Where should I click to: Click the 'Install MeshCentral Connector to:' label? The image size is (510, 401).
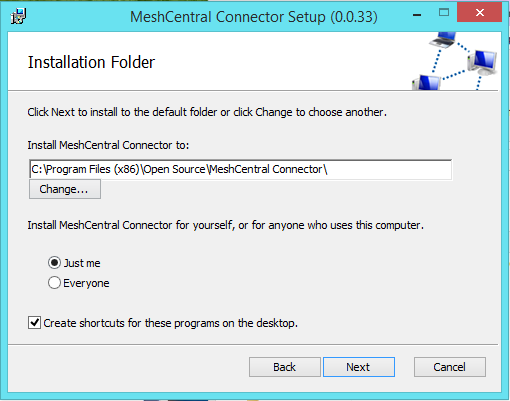[108, 145]
